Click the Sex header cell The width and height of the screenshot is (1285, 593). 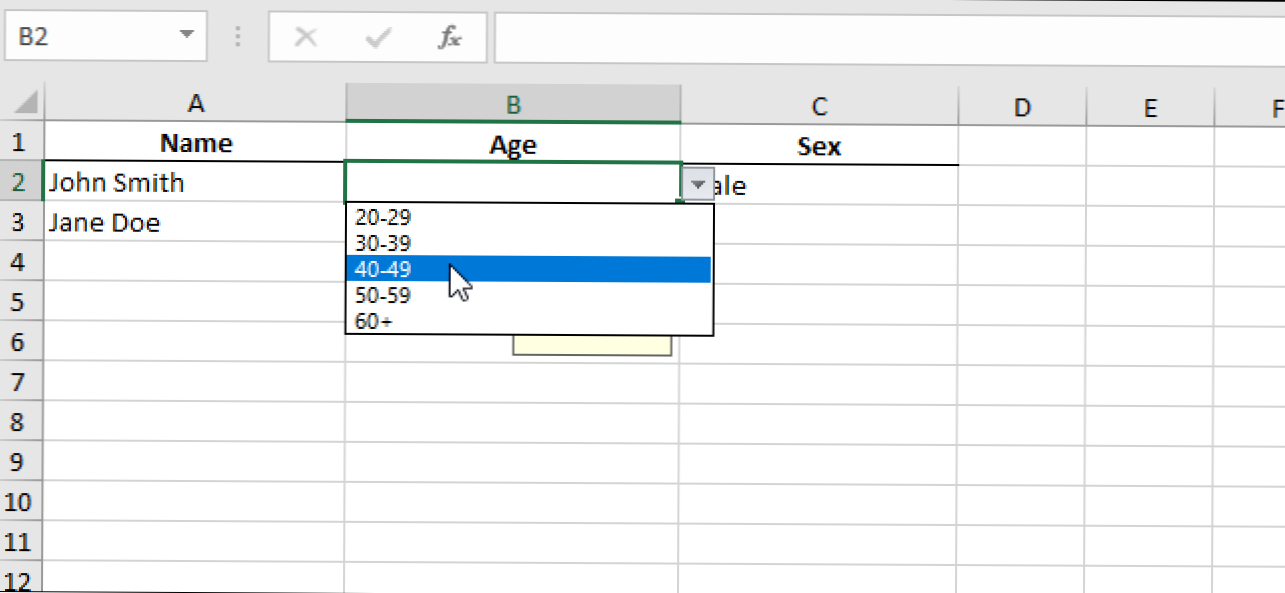pos(818,146)
